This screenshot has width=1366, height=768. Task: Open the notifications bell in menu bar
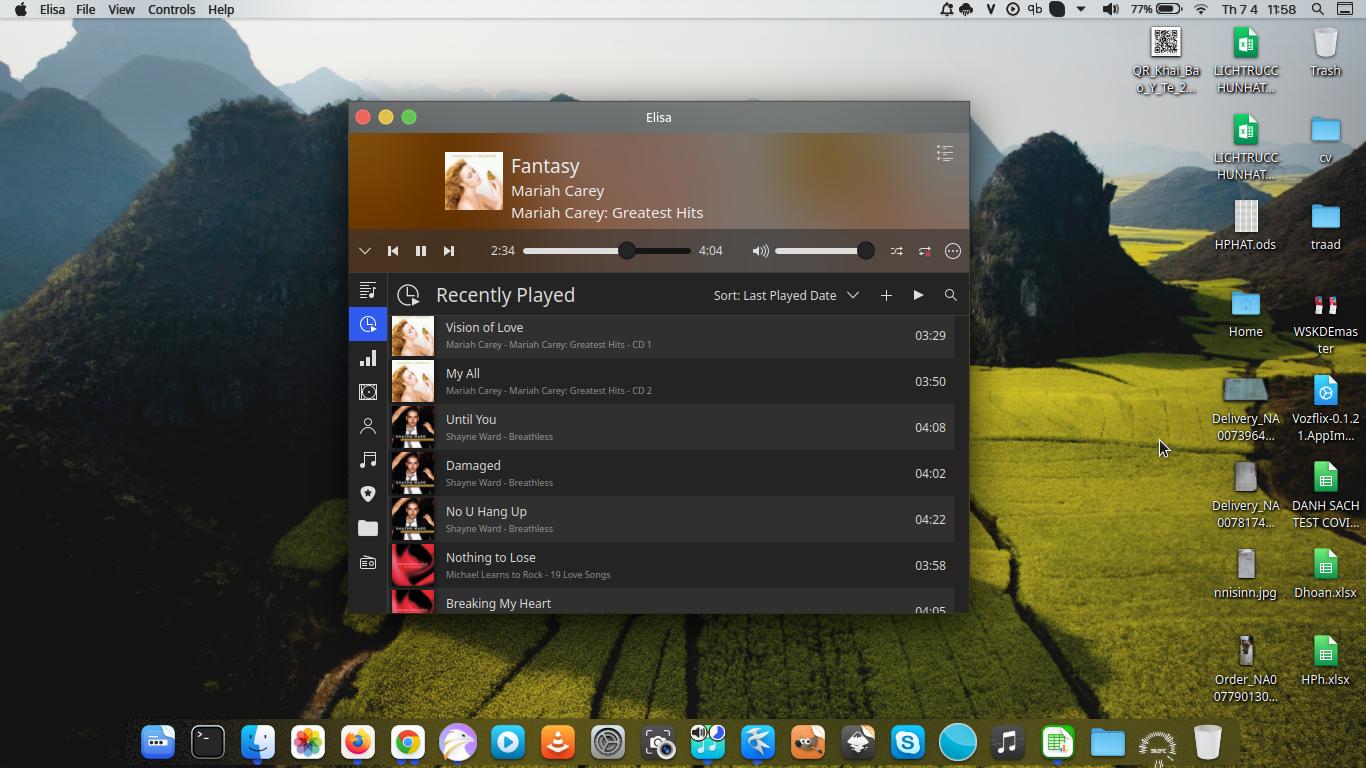[946, 9]
